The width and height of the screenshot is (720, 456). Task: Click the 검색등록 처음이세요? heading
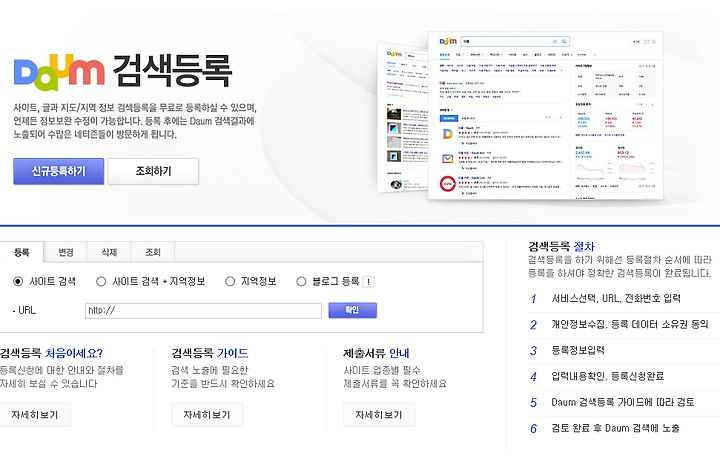point(51,353)
